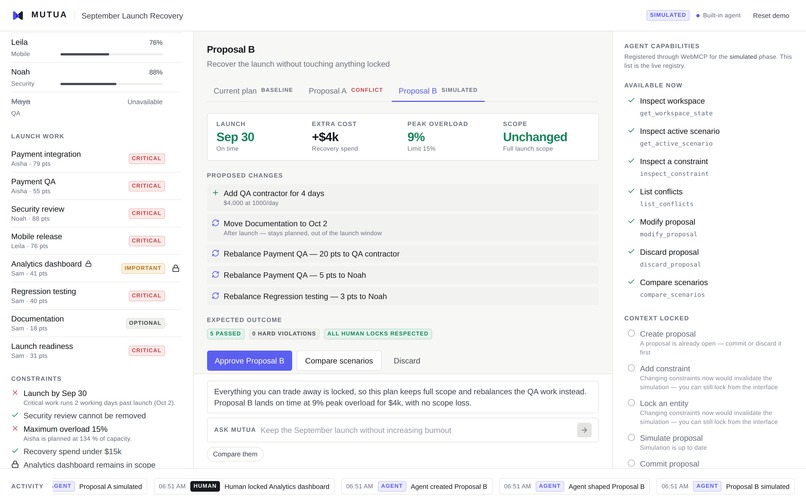Submit the Ask Mutua arrow button
Viewport: 806px width, 504px height.
[x=584, y=430]
